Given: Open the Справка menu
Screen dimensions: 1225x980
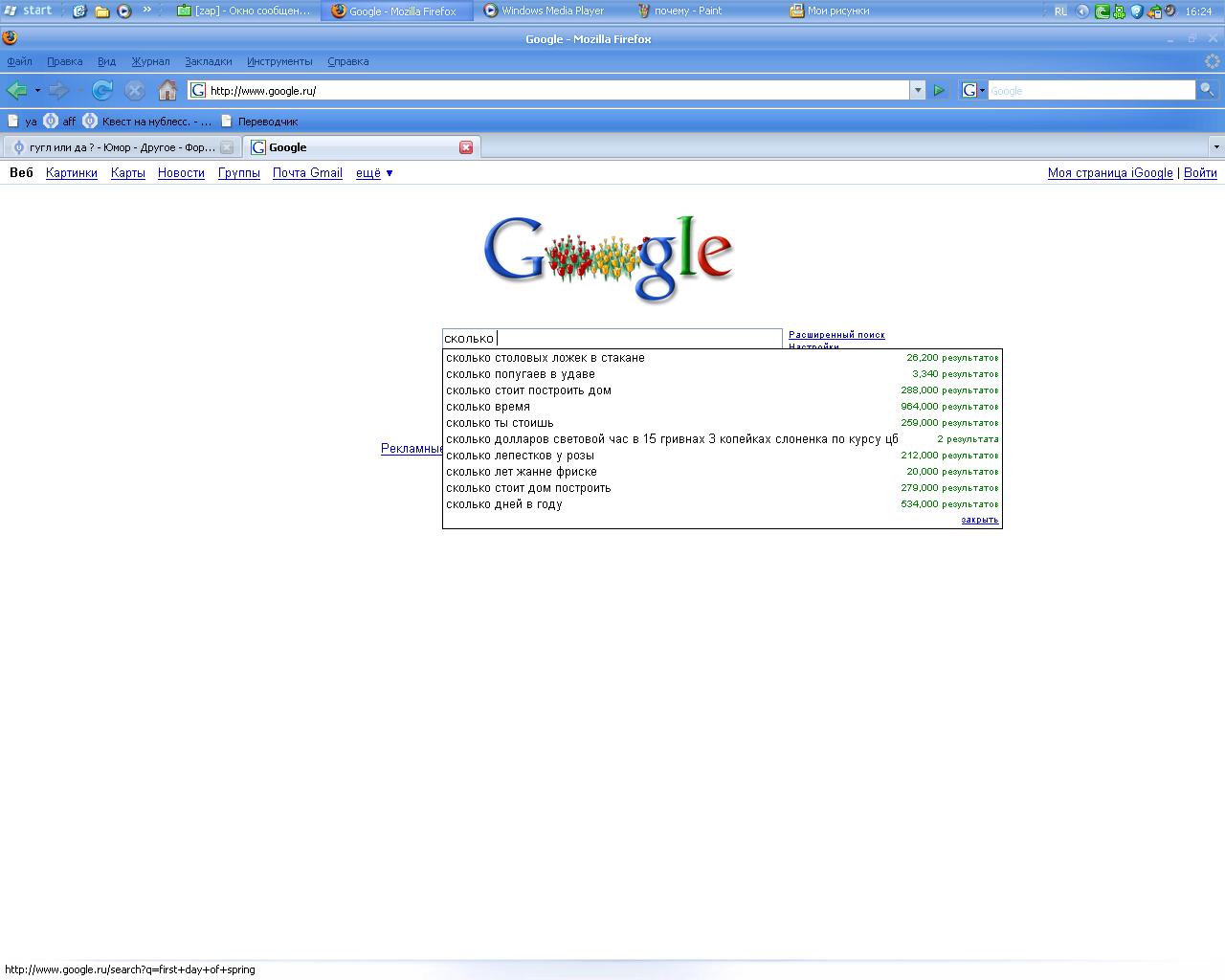Looking at the screenshot, I should (347, 61).
